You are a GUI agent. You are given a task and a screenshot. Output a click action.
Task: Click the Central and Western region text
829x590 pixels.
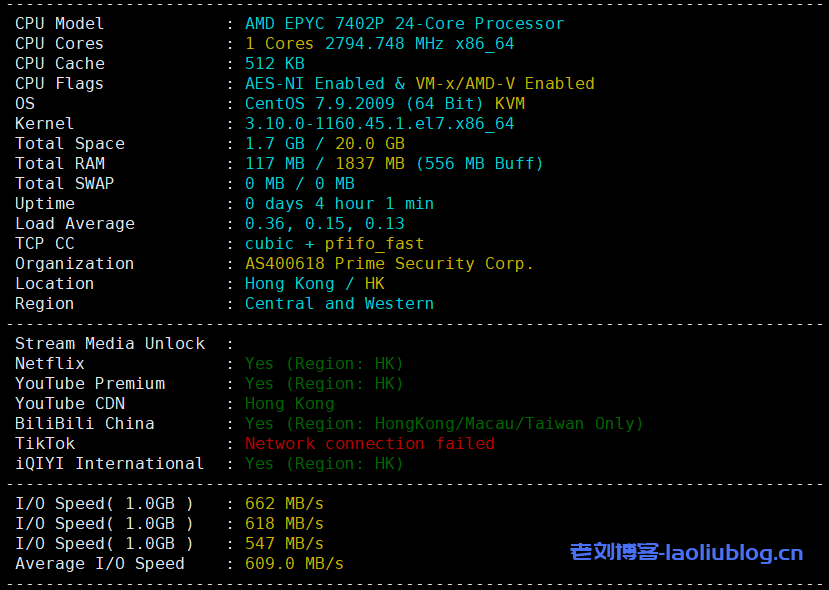coord(339,303)
